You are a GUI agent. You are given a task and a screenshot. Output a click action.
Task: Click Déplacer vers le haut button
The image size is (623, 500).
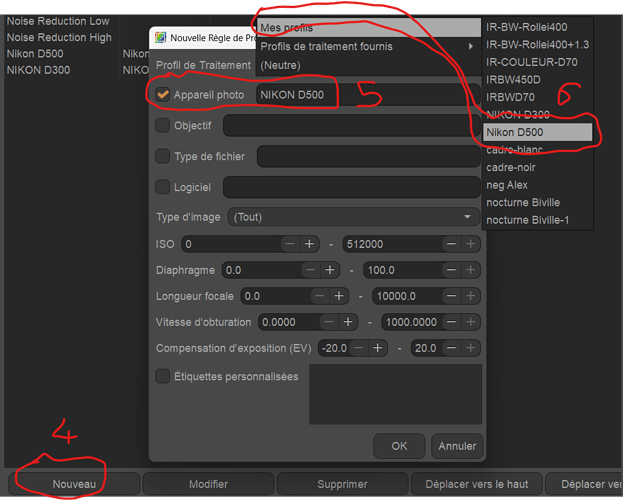pyautogui.click(x=477, y=484)
